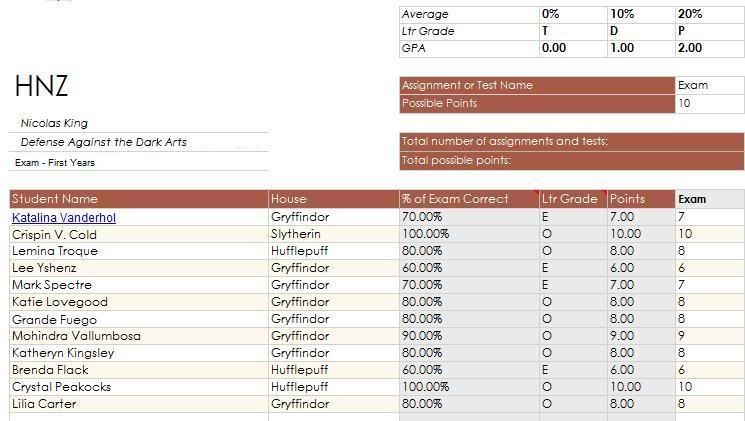The width and height of the screenshot is (745, 421).
Task: Click the GPA 1.00 cell
Action: coord(641,48)
